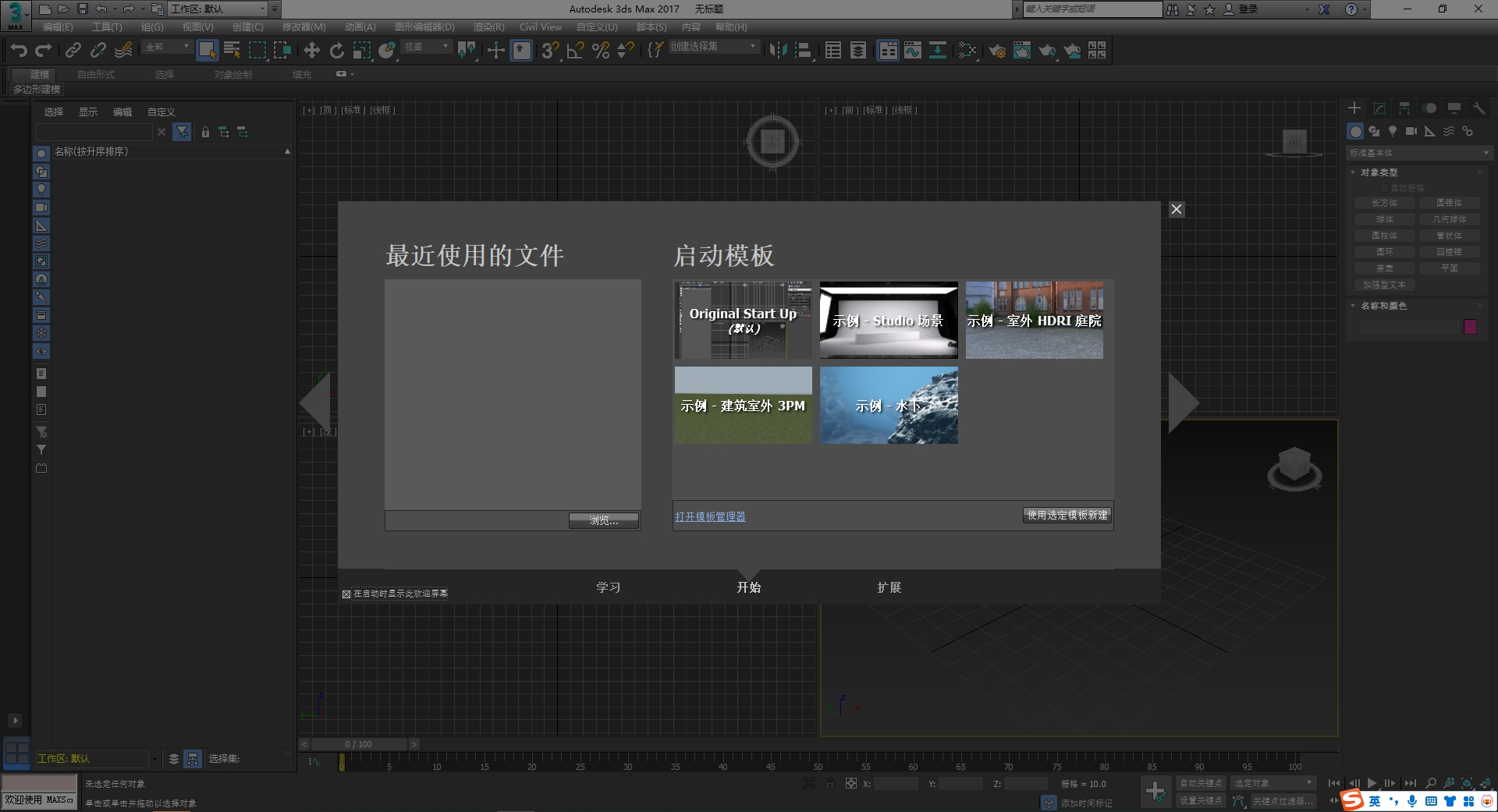The height and width of the screenshot is (812, 1498).
Task: Open the 打开模板管理器 link
Action: point(710,516)
